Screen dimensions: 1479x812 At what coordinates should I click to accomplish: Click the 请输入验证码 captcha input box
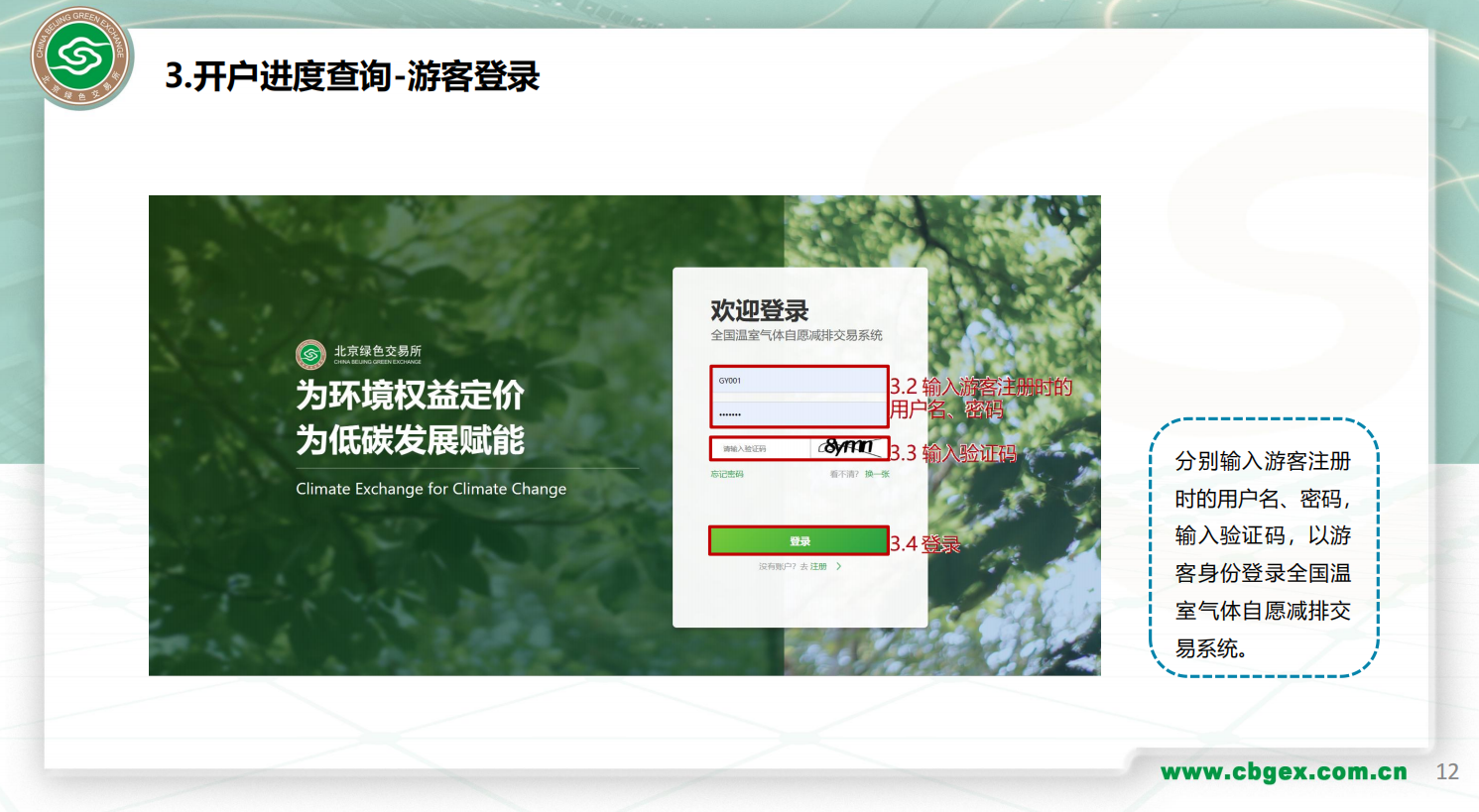pyautogui.click(x=761, y=449)
